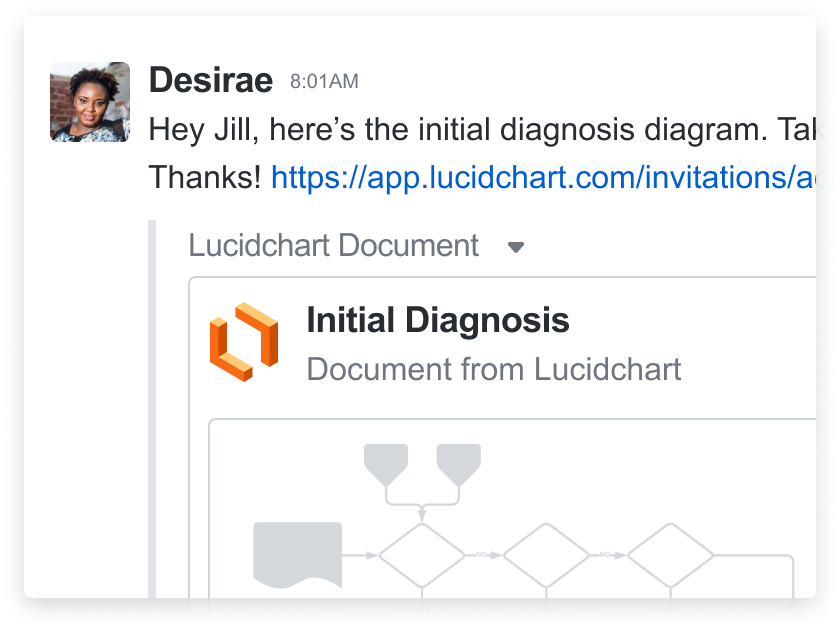840x630 pixels.
Task: Click the message text mentioning Jill
Action: tap(482, 130)
